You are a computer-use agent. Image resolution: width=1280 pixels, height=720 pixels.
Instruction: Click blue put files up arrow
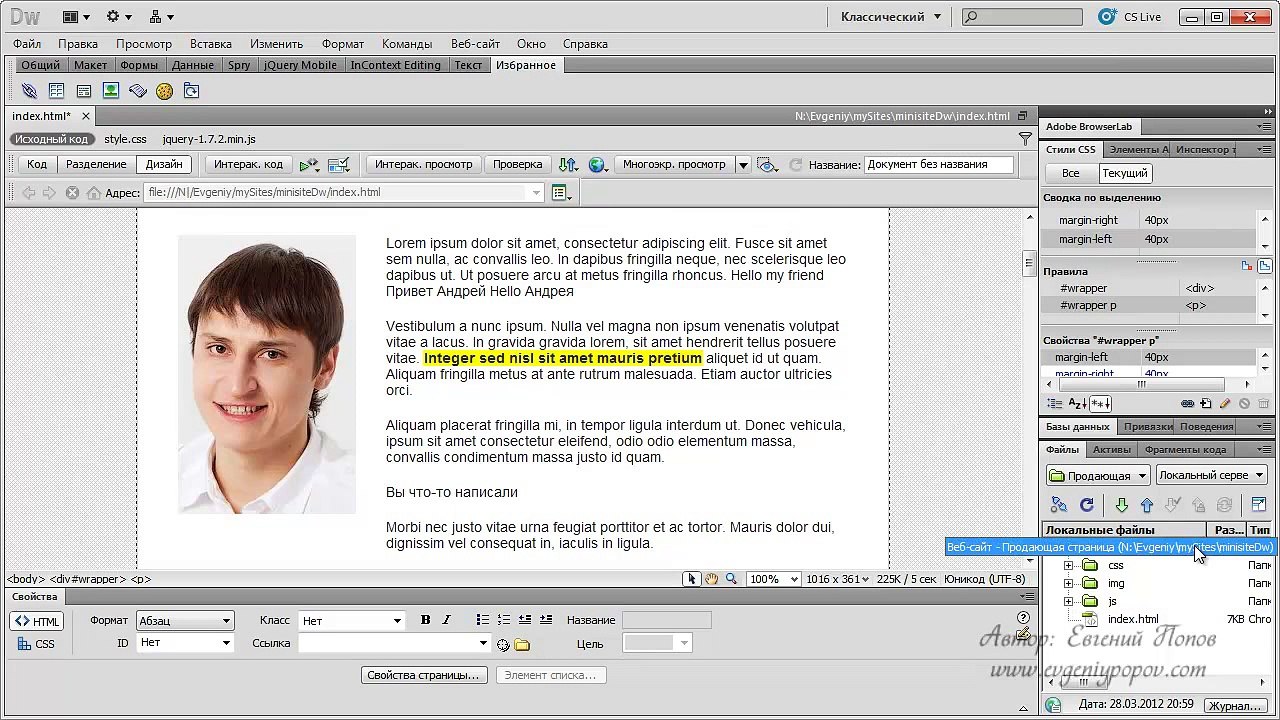click(1147, 505)
